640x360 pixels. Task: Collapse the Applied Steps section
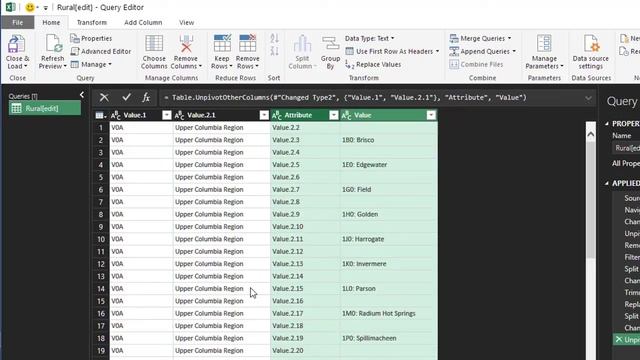607,183
